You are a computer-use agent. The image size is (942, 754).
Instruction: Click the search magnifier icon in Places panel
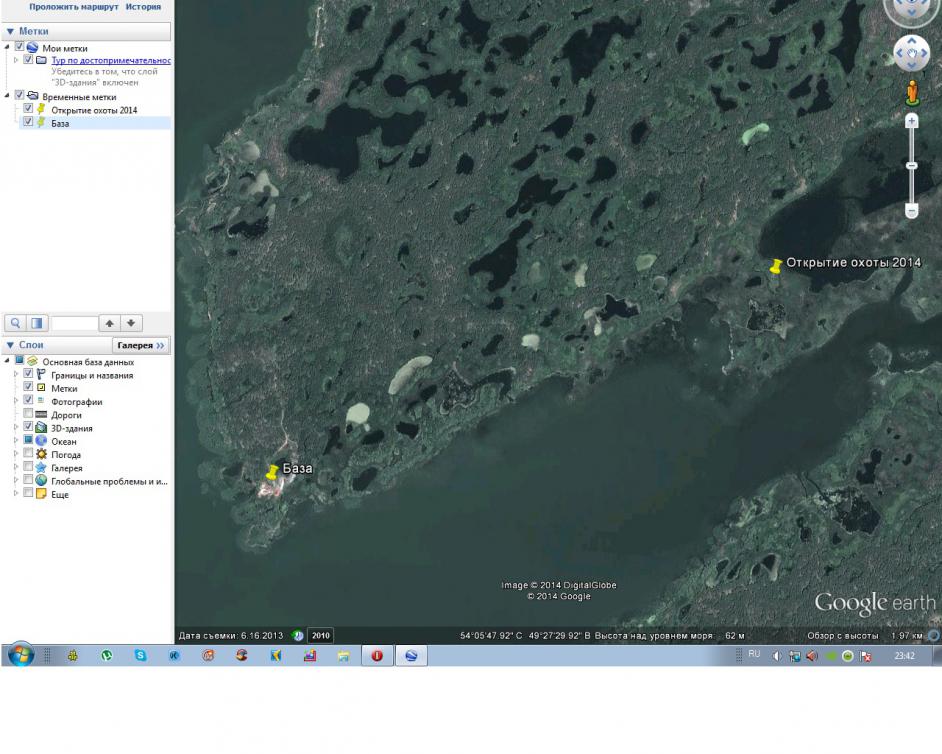click(x=15, y=323)
